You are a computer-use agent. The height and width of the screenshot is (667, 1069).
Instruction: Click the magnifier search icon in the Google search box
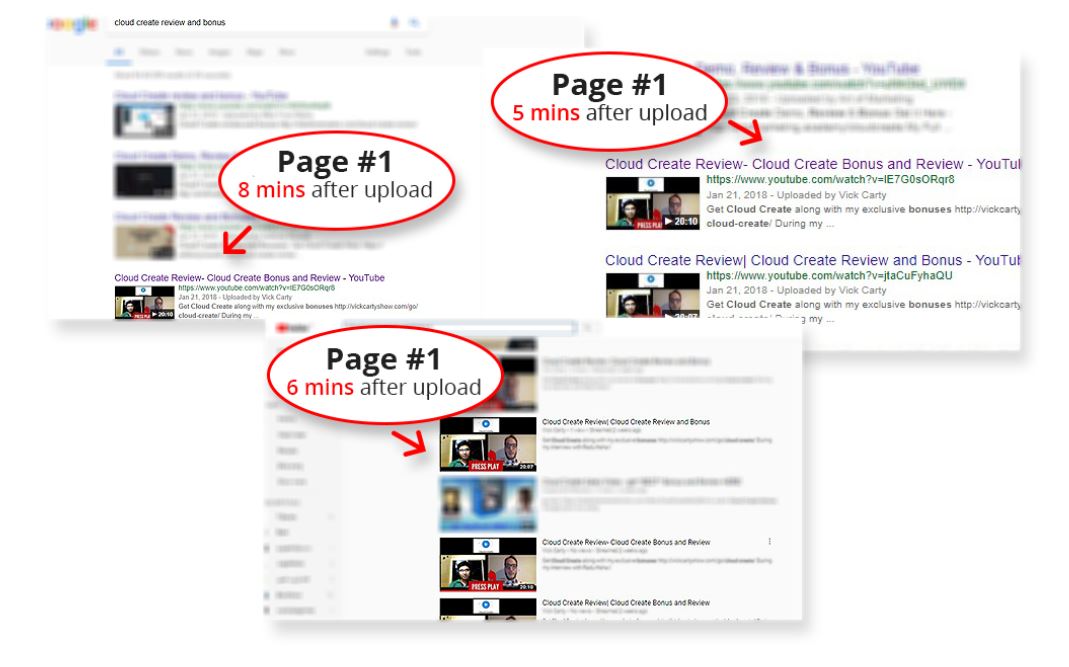tap(414, 23)
